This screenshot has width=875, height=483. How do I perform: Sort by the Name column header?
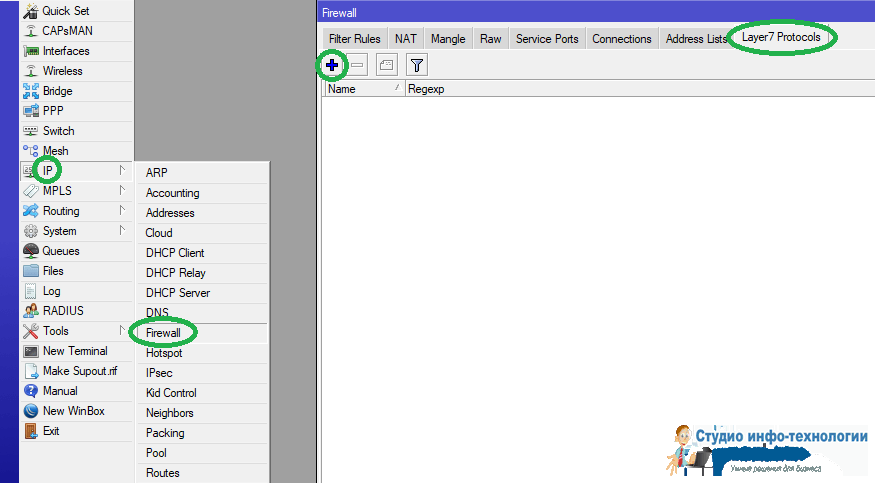pos(364,89)
